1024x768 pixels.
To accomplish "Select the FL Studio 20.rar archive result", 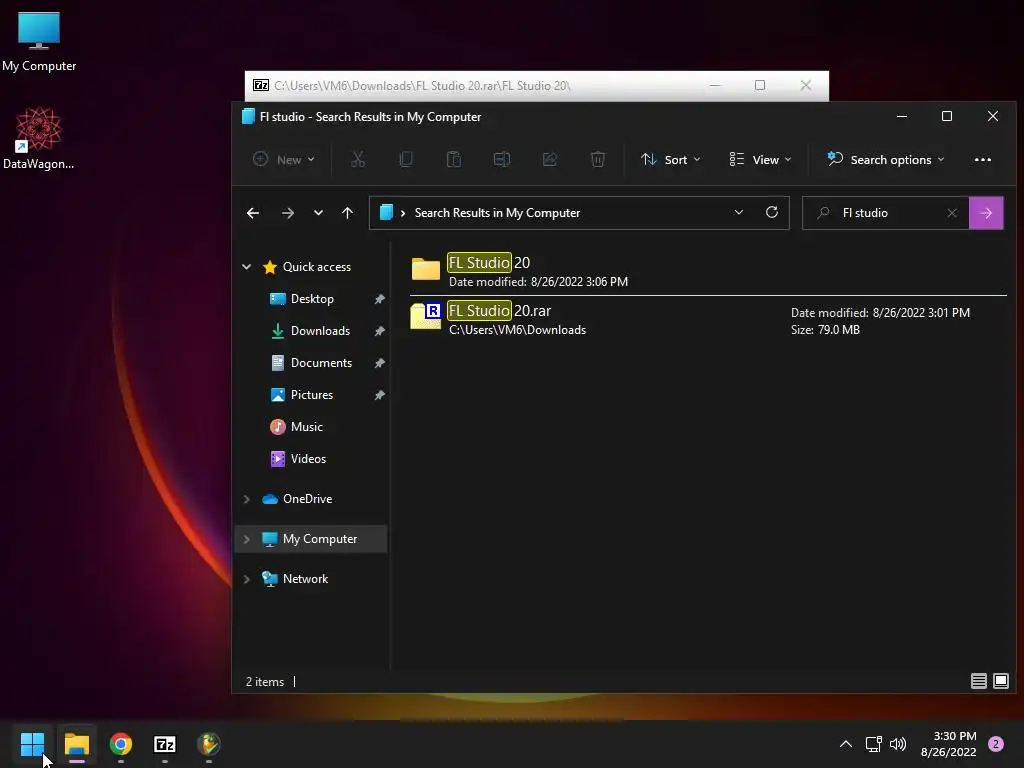I will (708, 319).
